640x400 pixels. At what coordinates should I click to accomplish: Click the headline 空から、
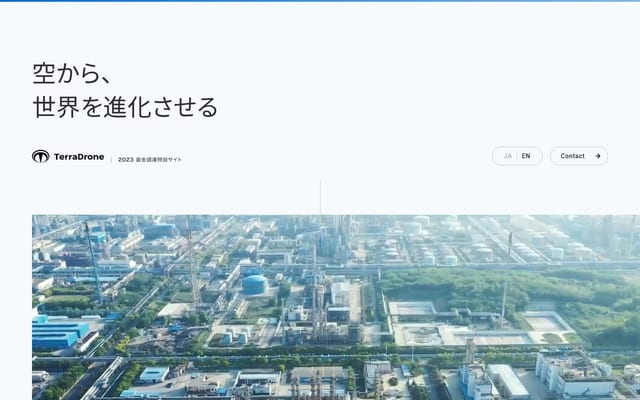71,73
